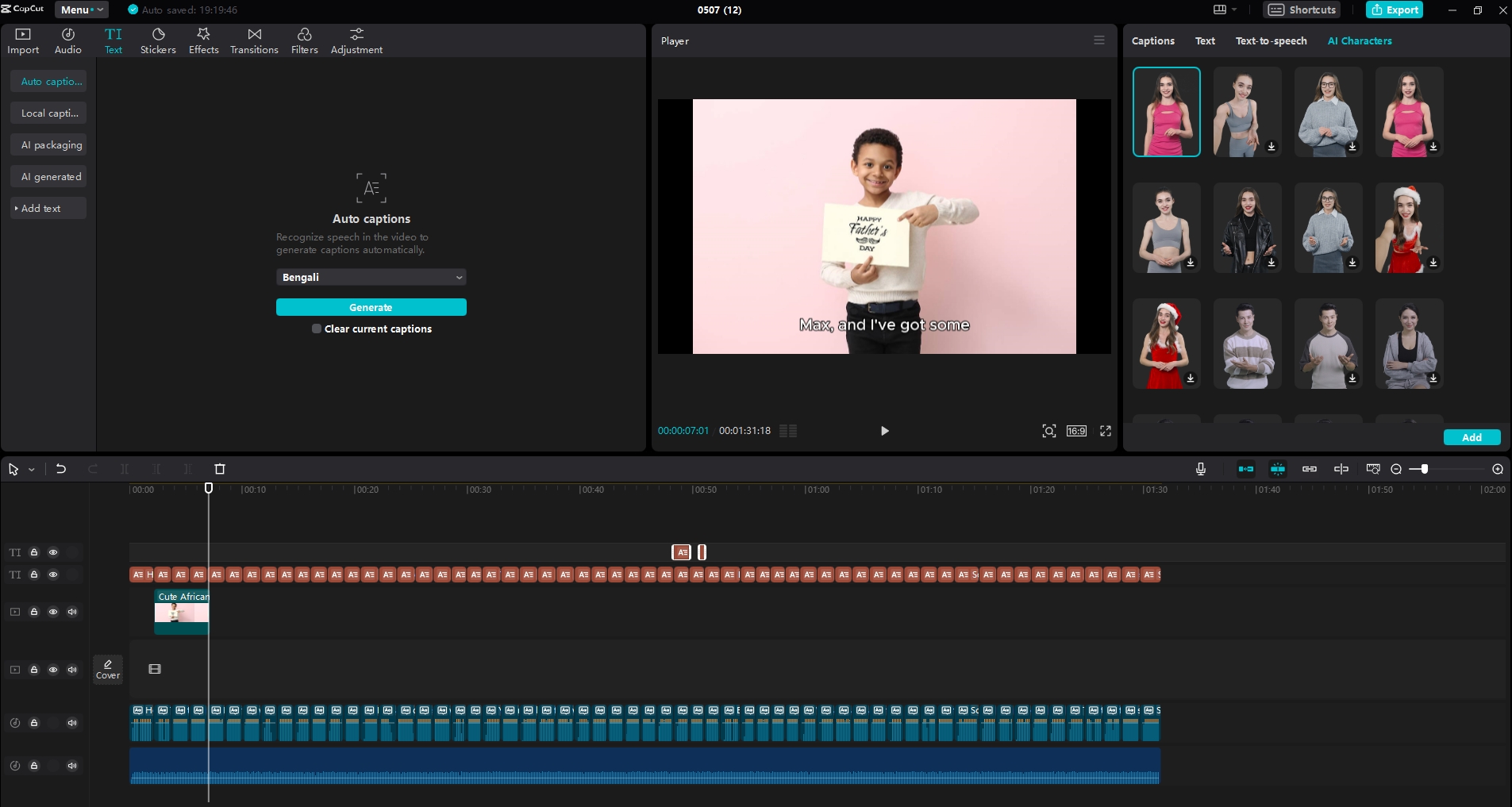Switch to the Text-to-speech tab
Image resolution: width=1512 pixels, height=807 pixels.
tap(1271, 40)
